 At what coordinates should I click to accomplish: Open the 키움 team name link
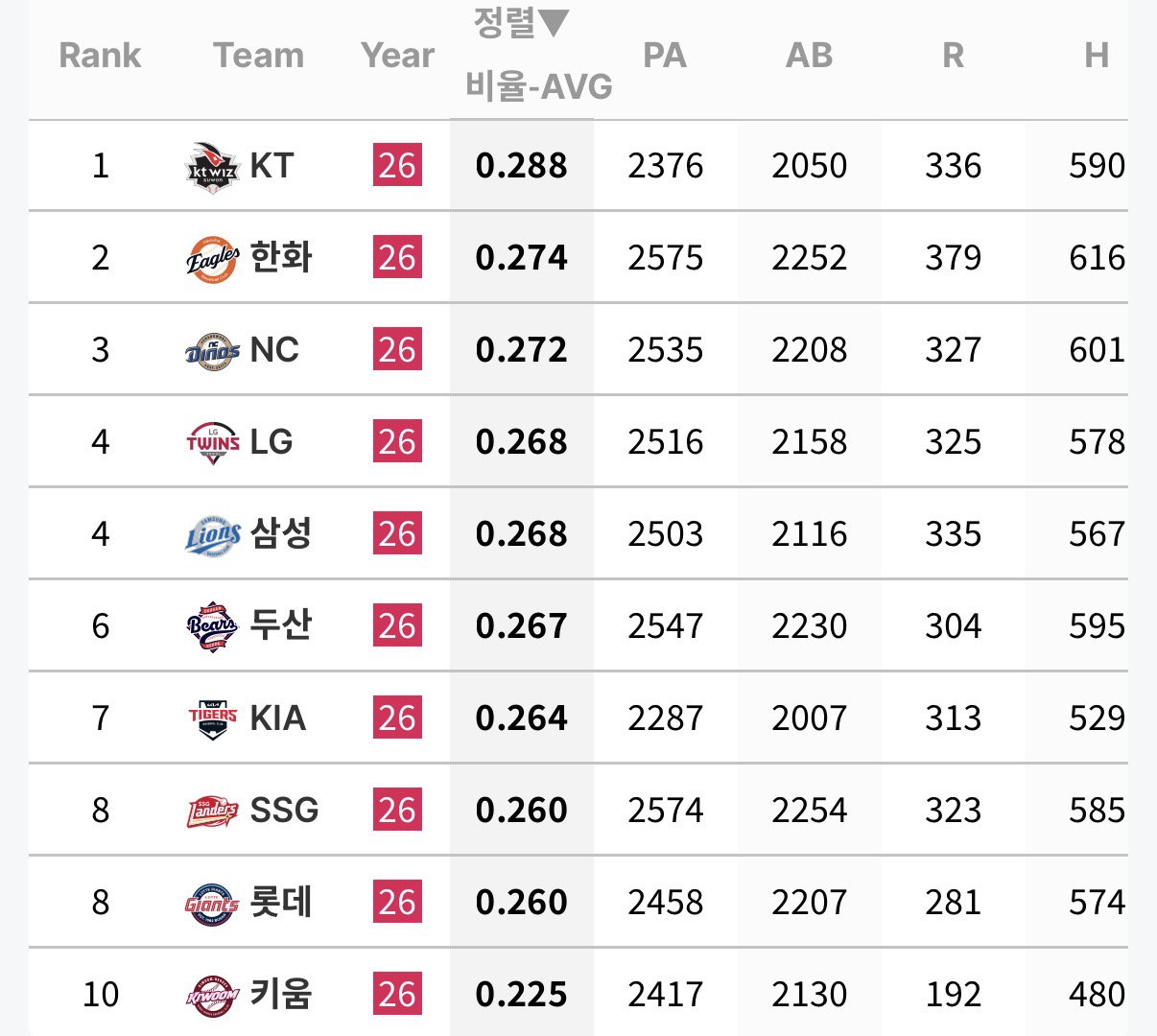click(x=281, y=995)
